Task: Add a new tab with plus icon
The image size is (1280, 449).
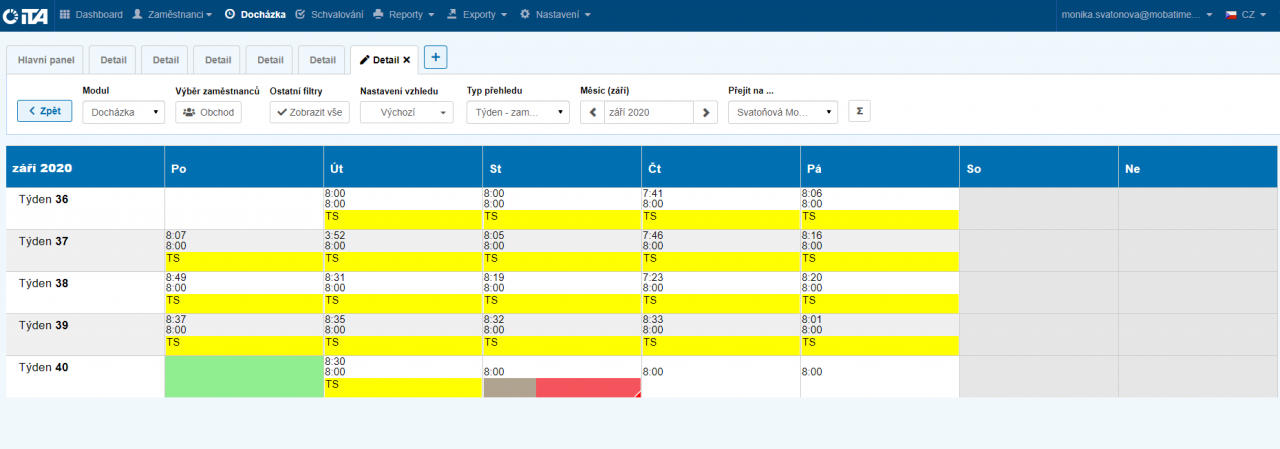Action: pyautogui.click(x=435, y=57)
